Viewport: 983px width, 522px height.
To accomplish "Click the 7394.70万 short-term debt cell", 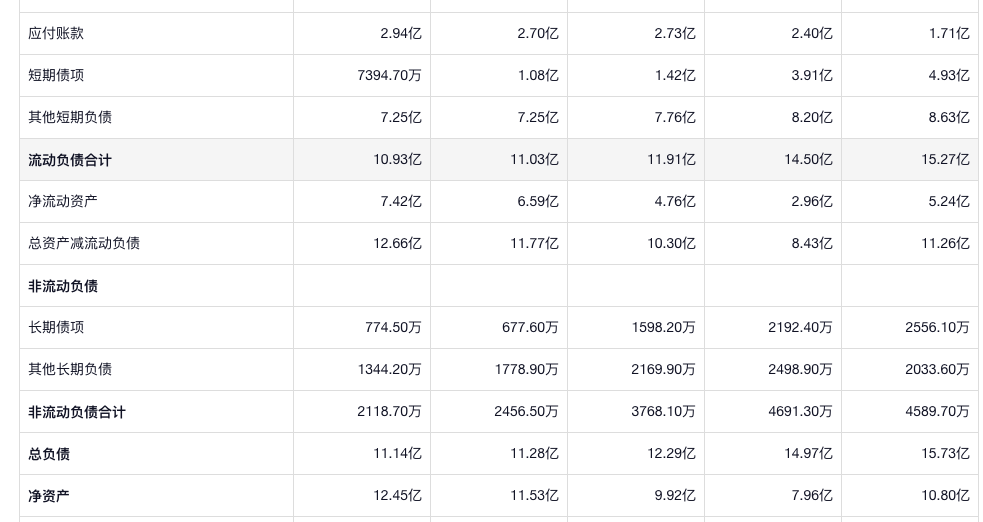I will coord(389,75).
